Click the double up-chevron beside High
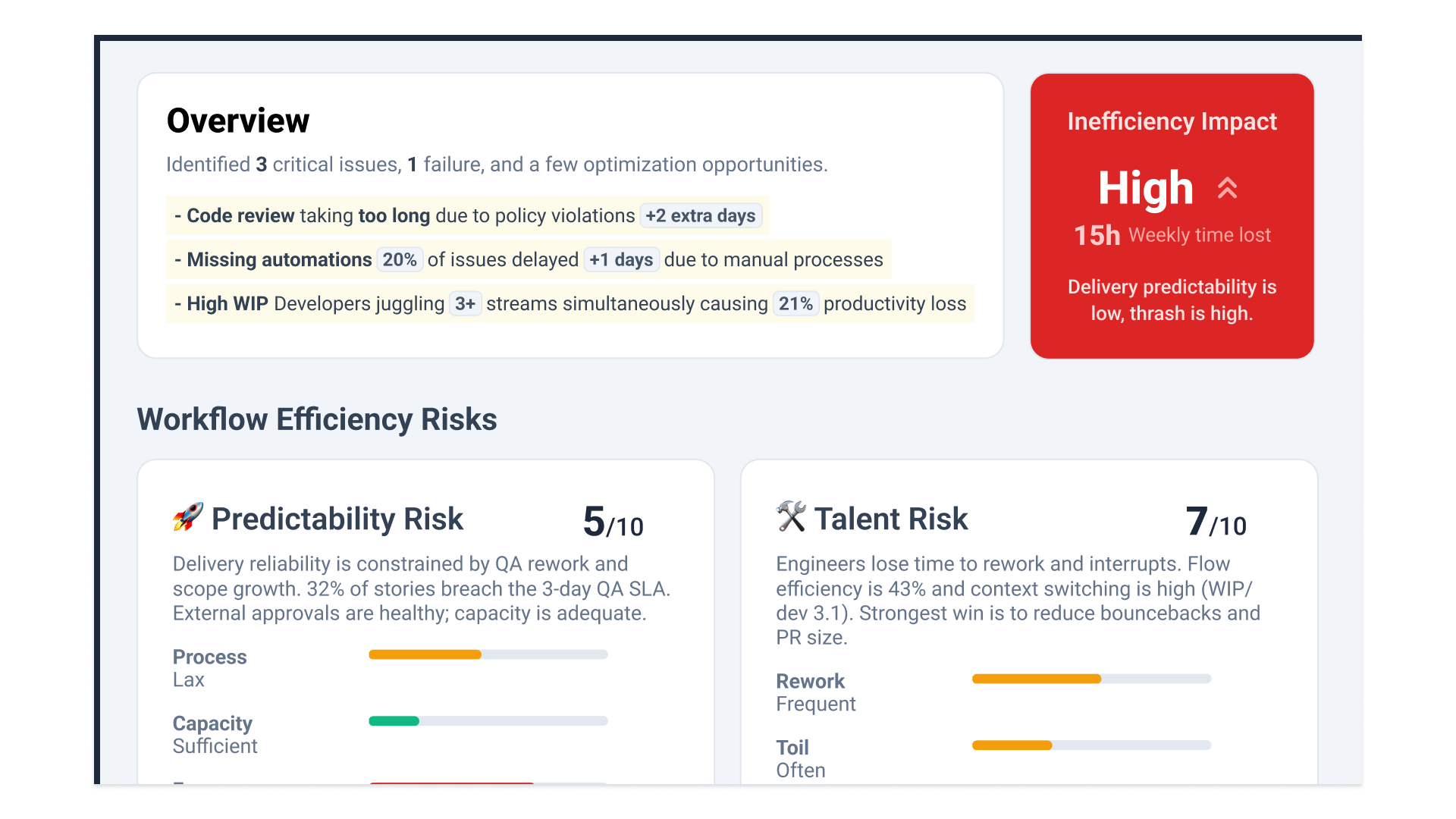The image size is (1456, 819). 1227,187
